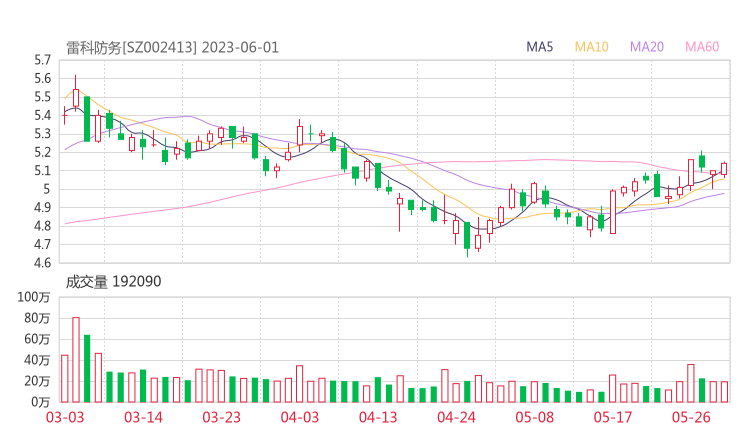Click the 4.9 price axis label
Image resolution: width=740 pixels, height=440 pixels.
(42, 207)
